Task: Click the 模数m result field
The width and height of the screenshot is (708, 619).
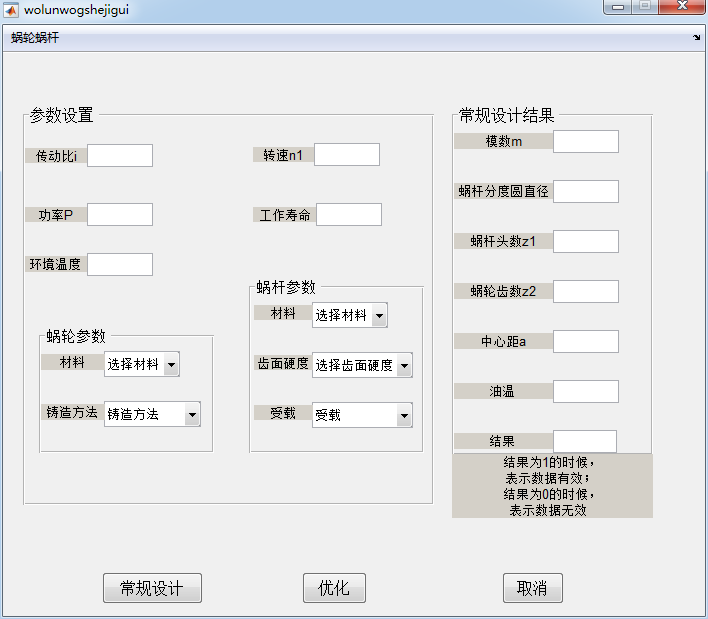Action: (x=586, y=141)
